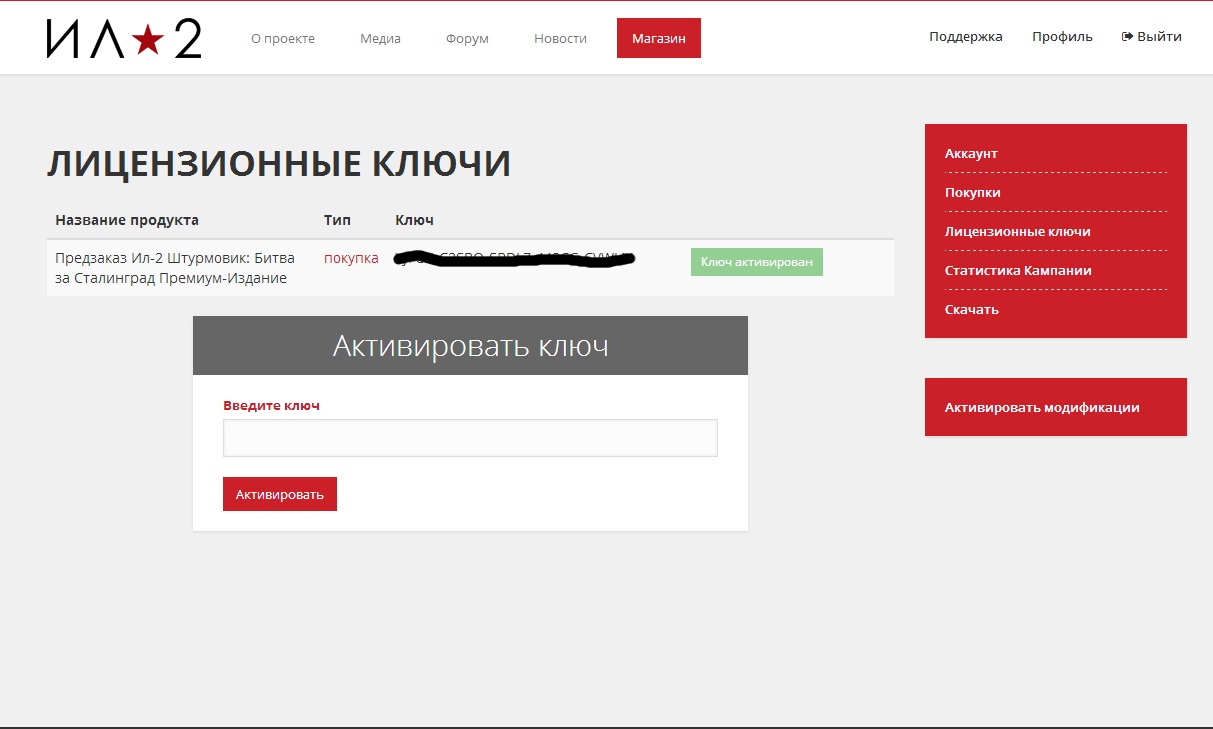1213x729 pixels.
Task: Open Покупки in the sidebar
Action: (x=973, y=193)
